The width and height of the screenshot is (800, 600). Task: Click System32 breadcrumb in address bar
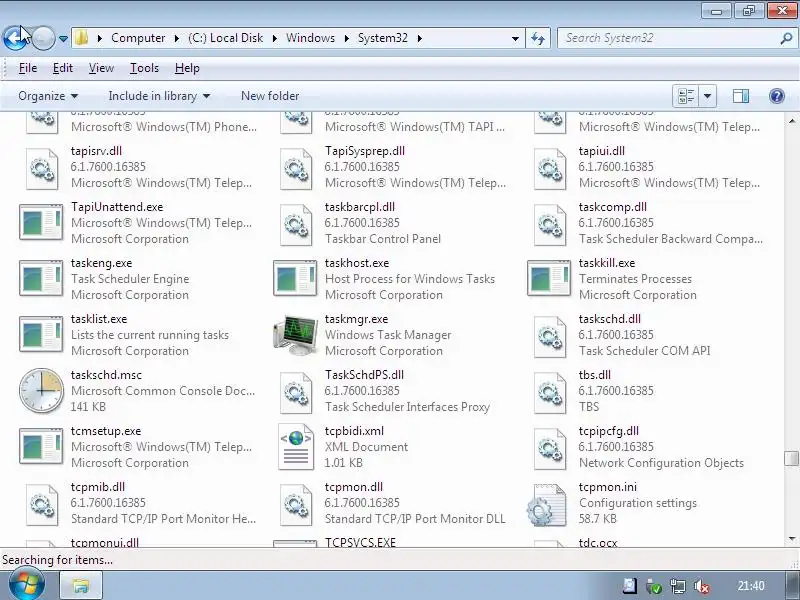383,38
